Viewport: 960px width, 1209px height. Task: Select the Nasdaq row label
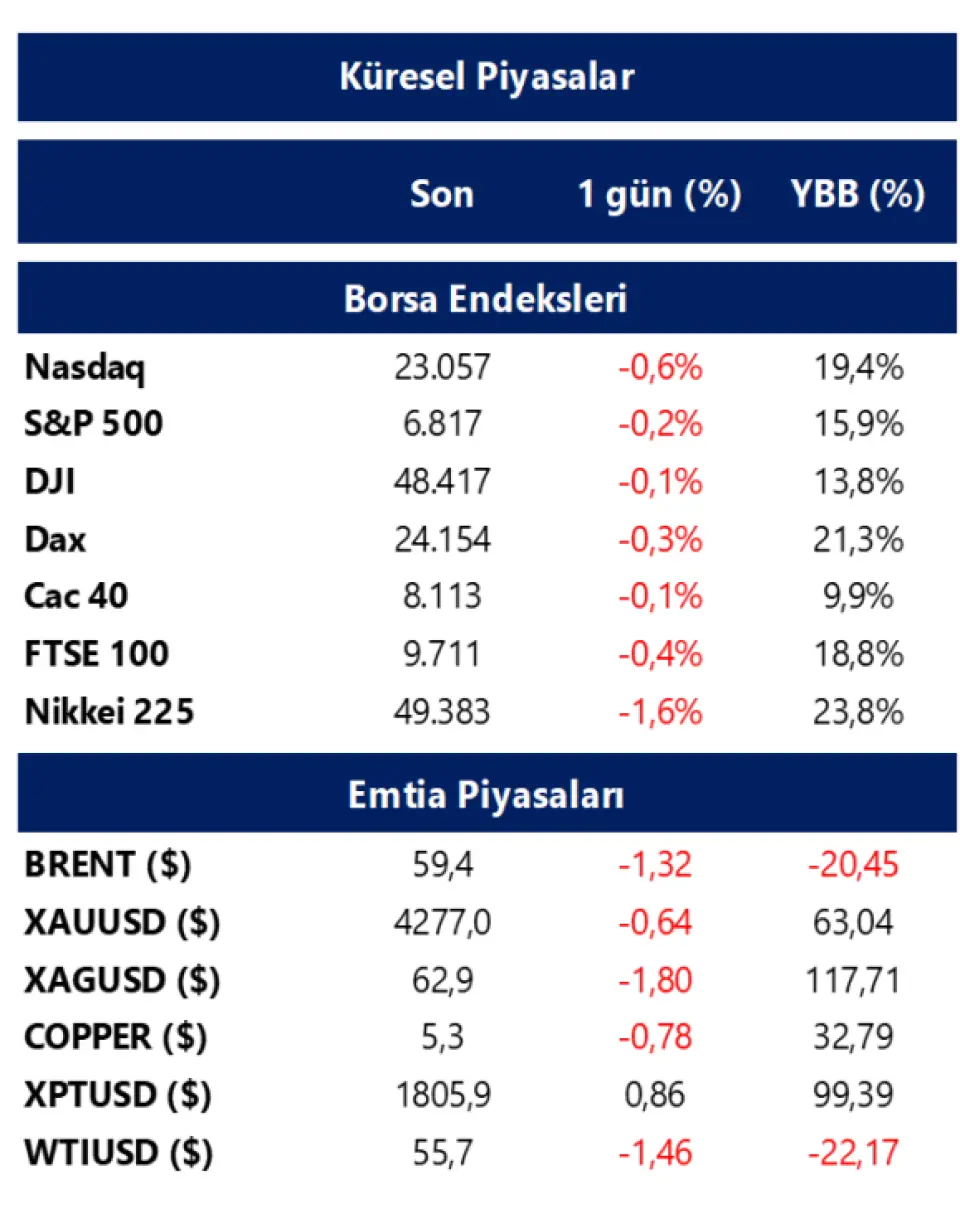84,368
